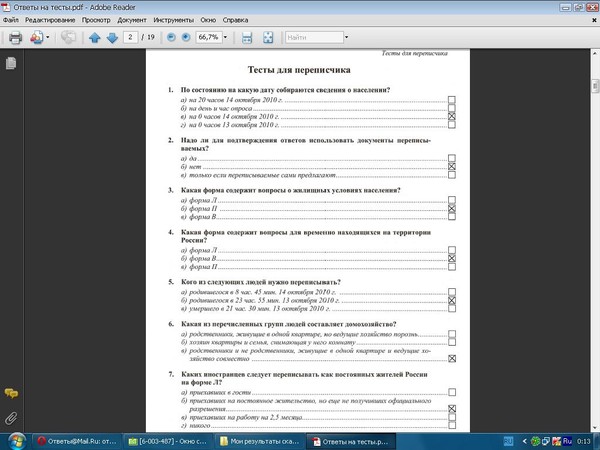The height and width of the screenshot is (450, 600).
Task: Select the fit full page icon
Action: 268,38
